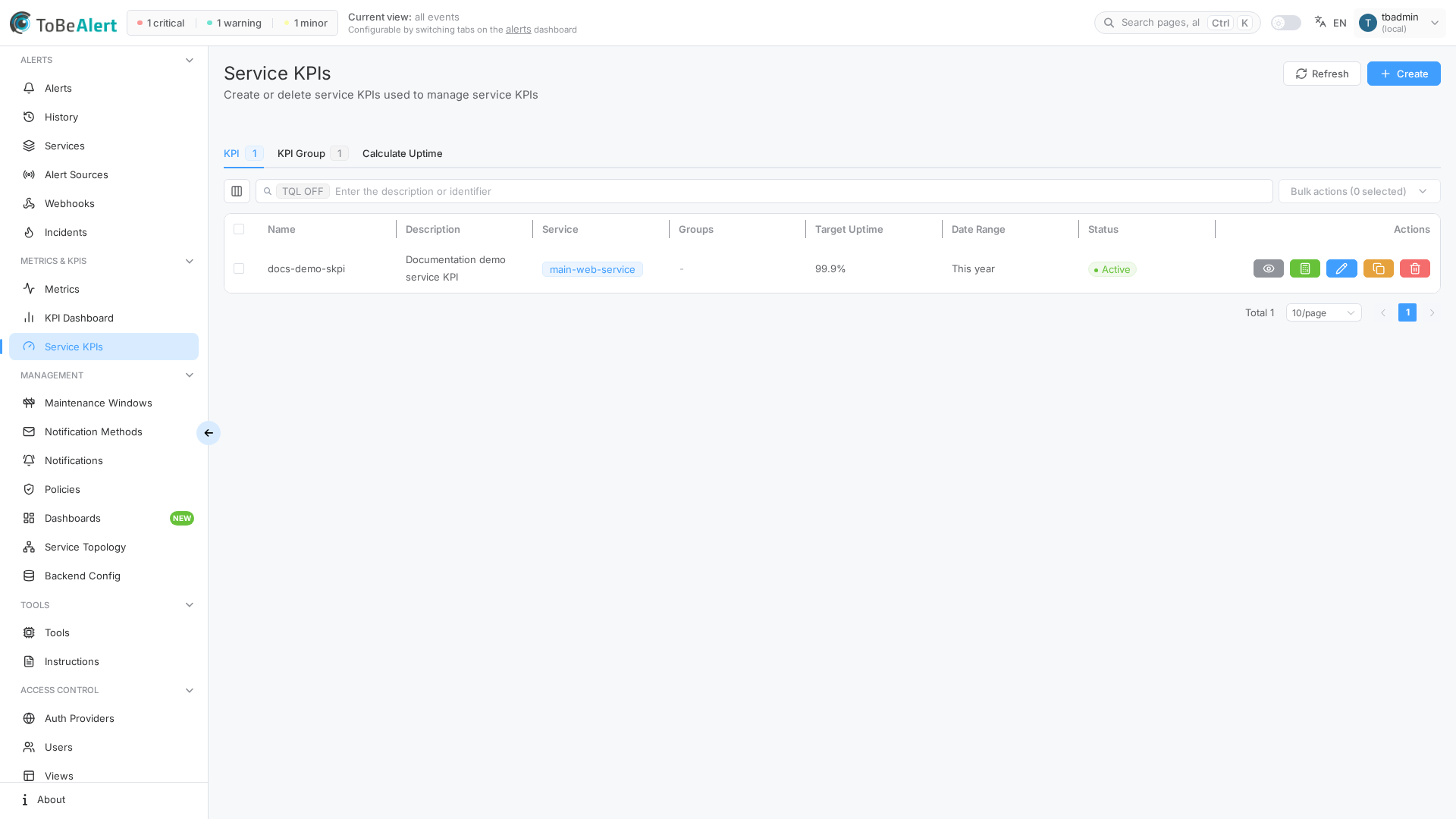This screenshot has height=819, width=1456.
Task: Toggle the dark mode switch
Action: pos(1285,23)
